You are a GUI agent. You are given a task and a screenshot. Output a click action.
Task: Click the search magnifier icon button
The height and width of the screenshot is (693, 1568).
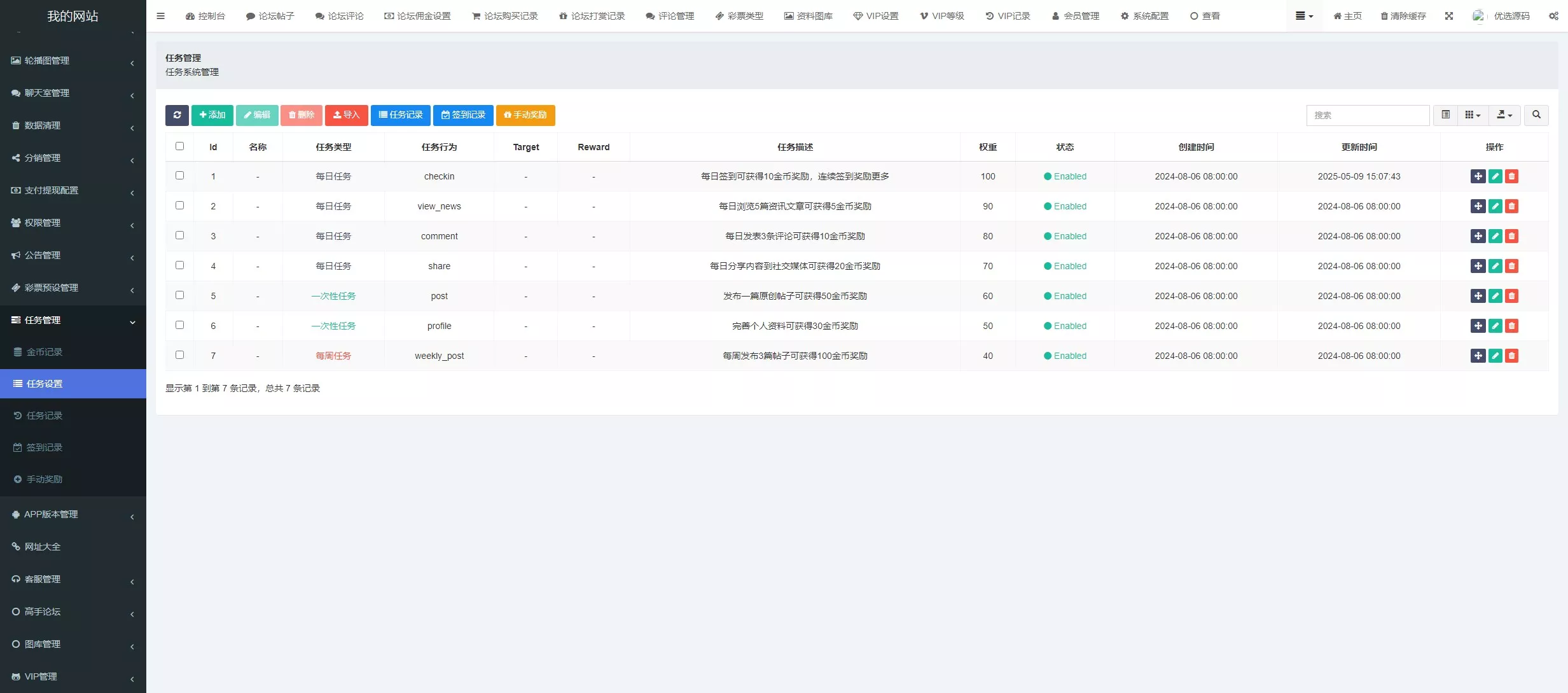(1536, 115)
